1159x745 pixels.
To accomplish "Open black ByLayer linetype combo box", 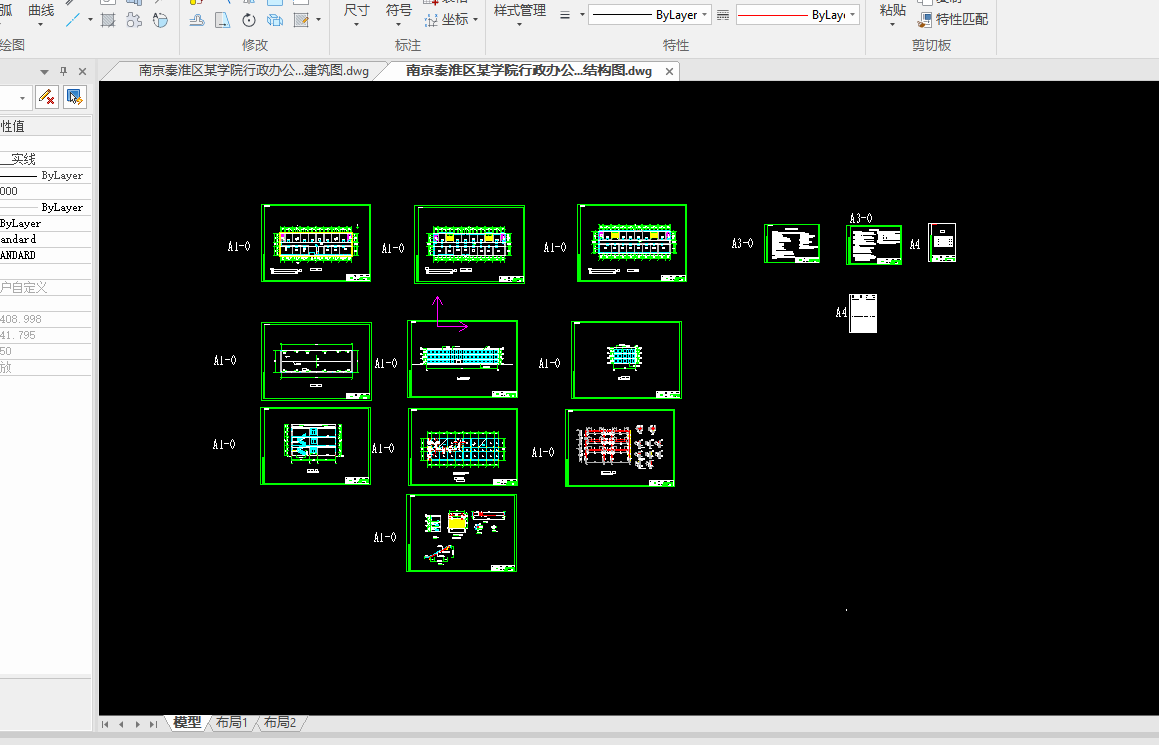I will pyautogui.click(x=650, y=15).
